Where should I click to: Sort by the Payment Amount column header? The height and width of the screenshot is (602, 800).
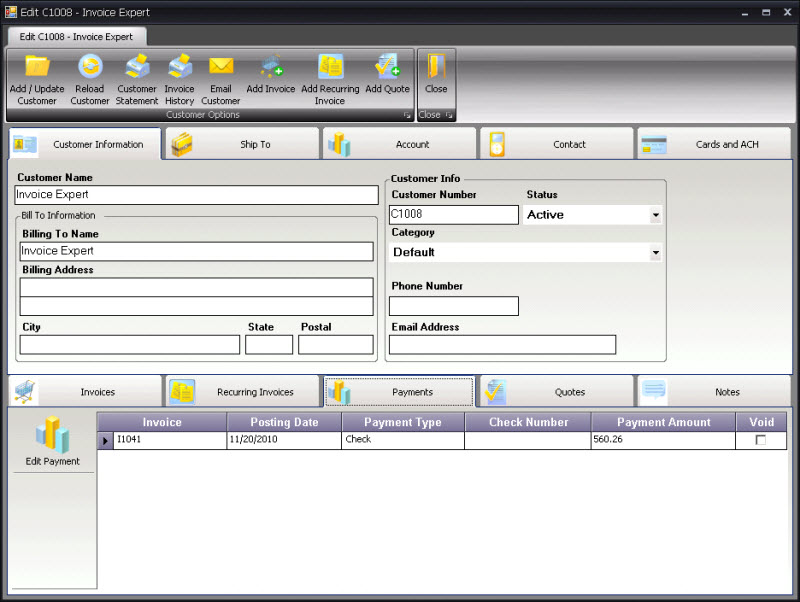point(664,422)
